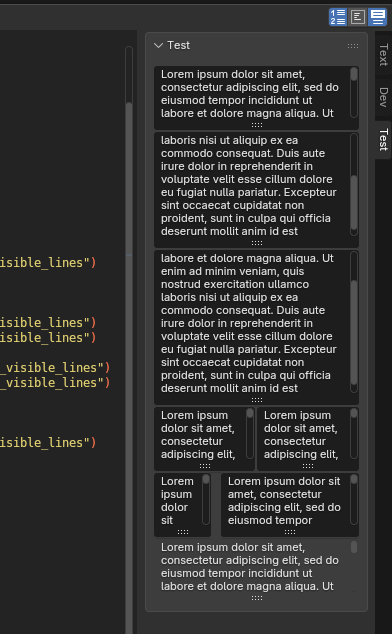392x634 pixels.
Task: Select the Test sidebar tab
Action: click(383, 139)
